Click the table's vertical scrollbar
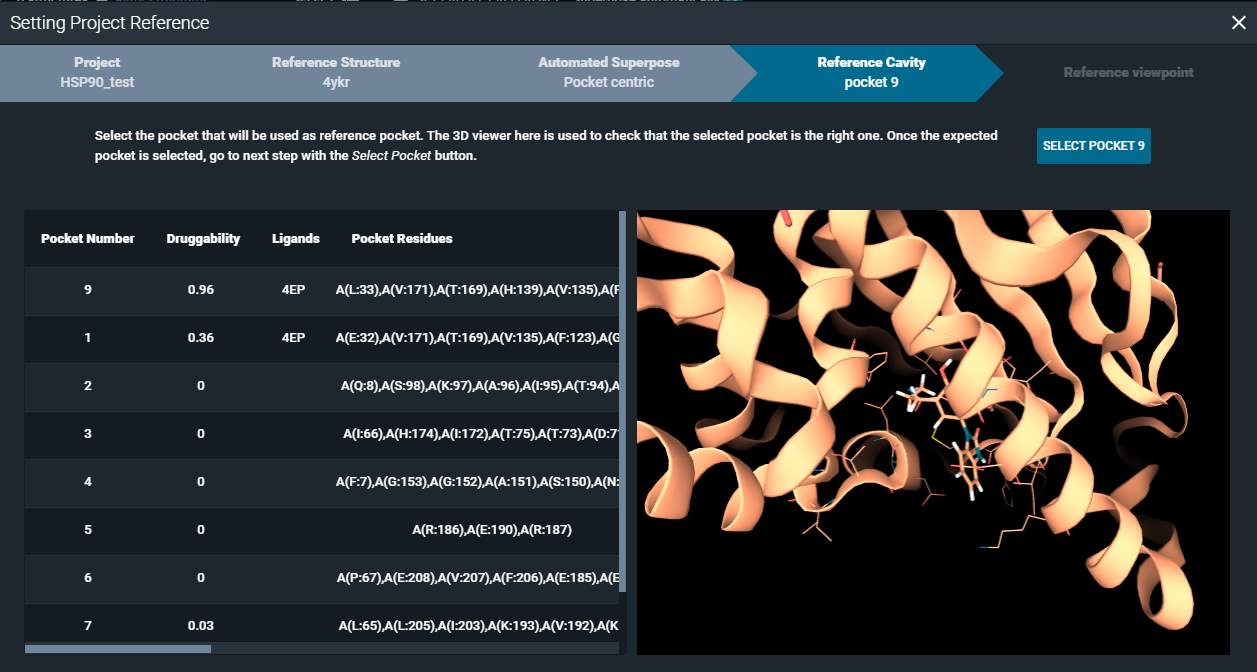 623,400
